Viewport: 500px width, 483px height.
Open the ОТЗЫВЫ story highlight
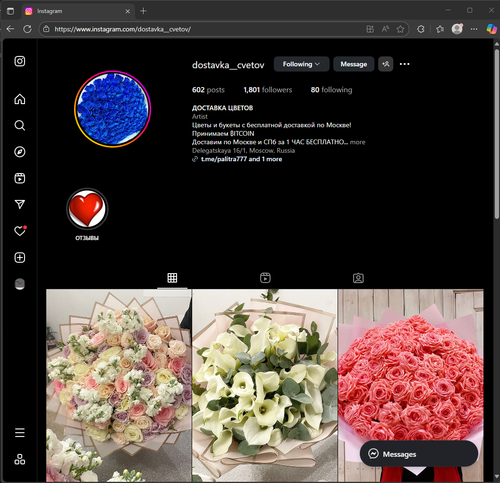point(87,214)
